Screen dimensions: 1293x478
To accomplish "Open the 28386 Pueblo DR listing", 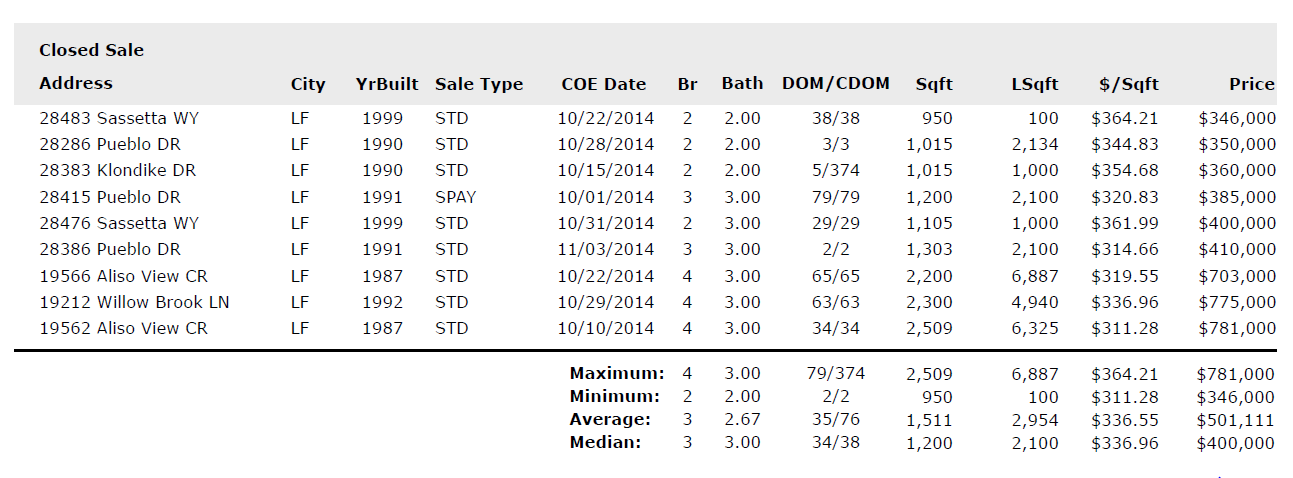I will [110, 249].
